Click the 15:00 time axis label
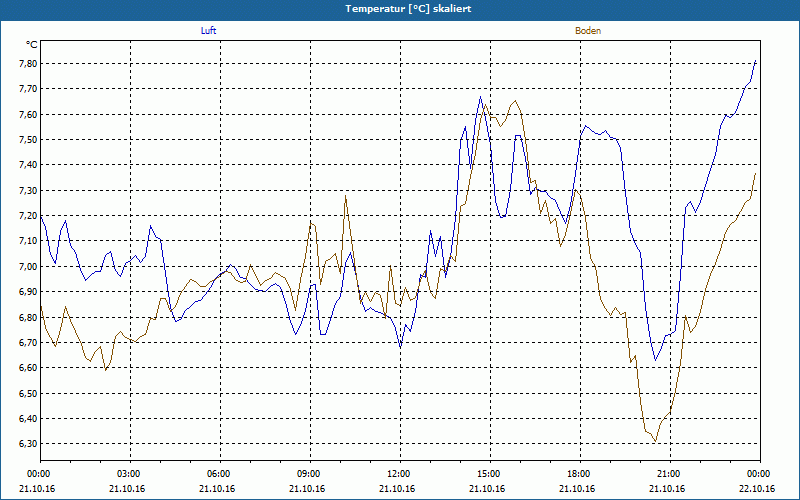Screen dimensions: 800x500 488,474
